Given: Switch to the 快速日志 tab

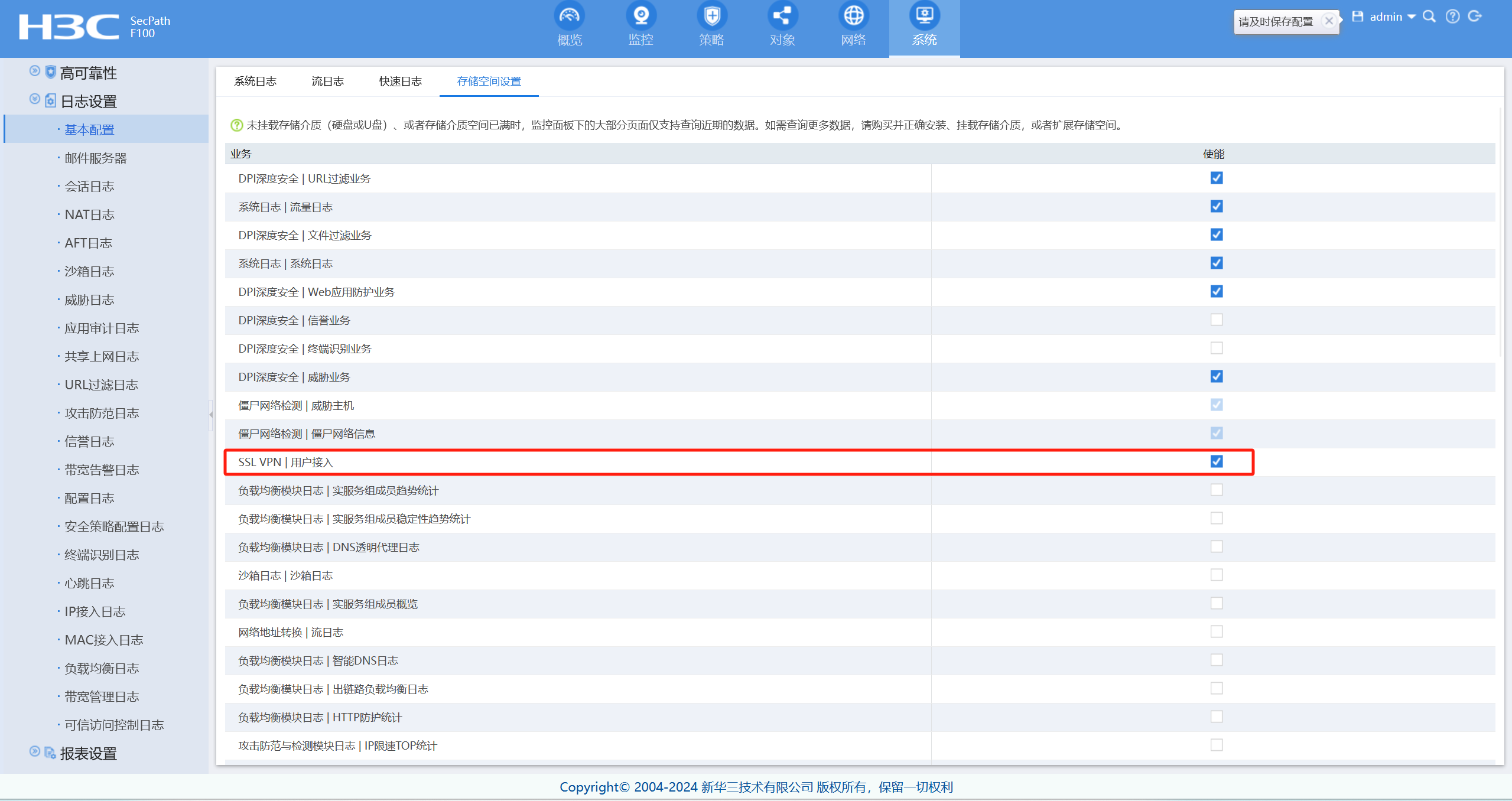Looking at the screenshot, I should click(400, 82).
